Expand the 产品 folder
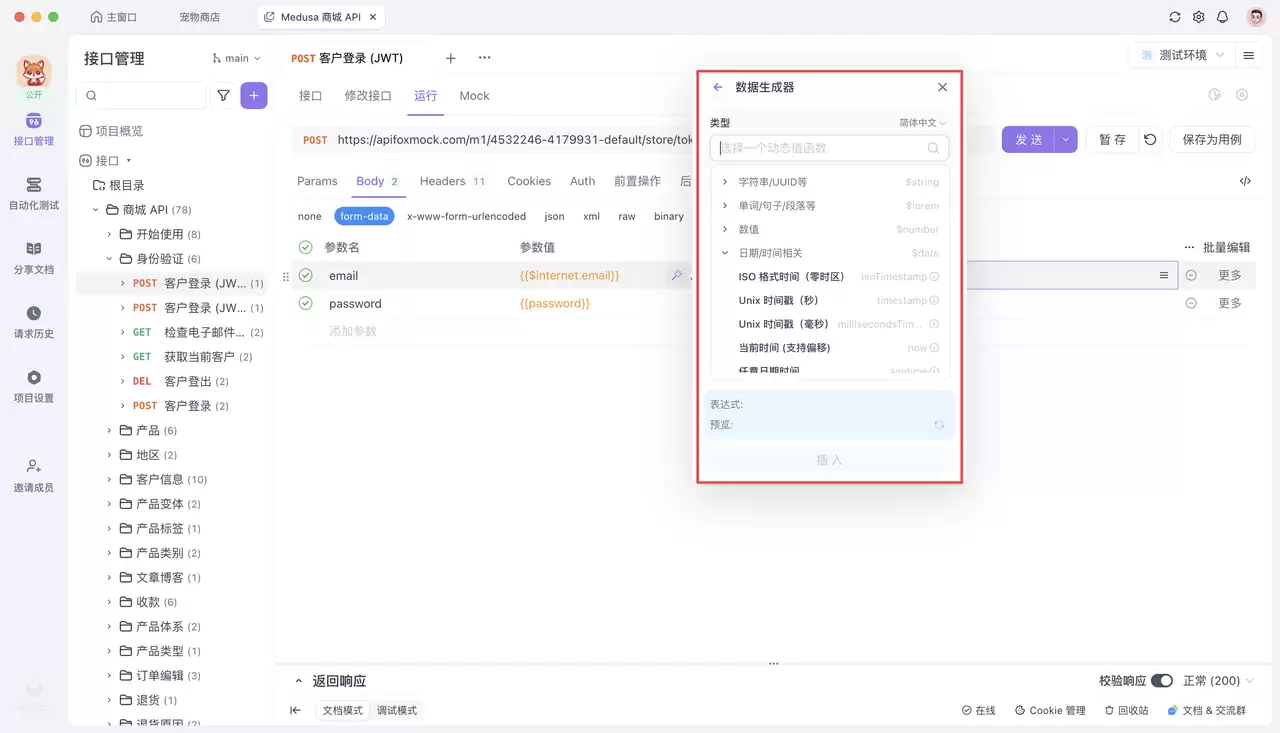 coord(110,430)
